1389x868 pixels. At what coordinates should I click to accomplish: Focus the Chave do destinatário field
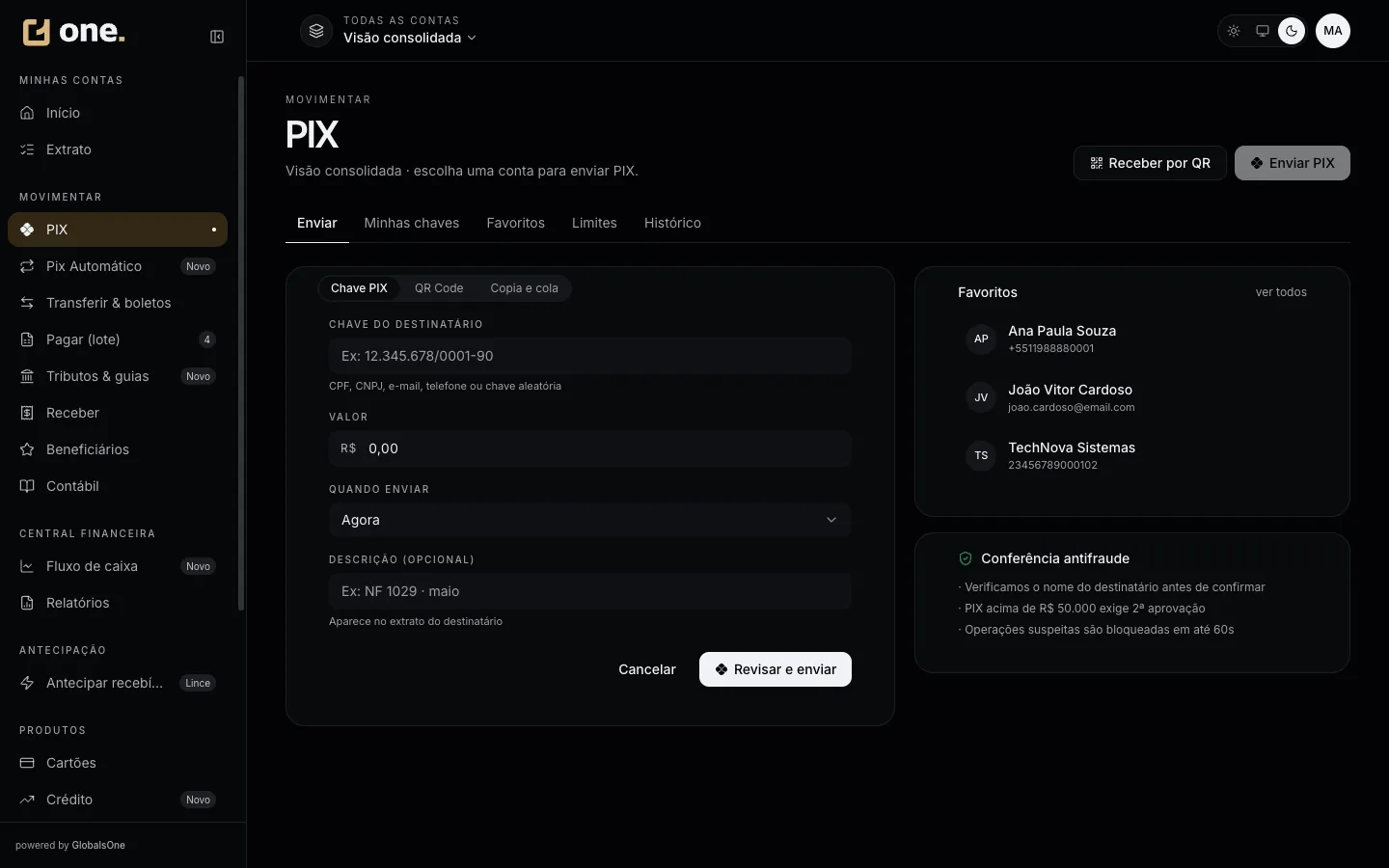click(590, 356)
